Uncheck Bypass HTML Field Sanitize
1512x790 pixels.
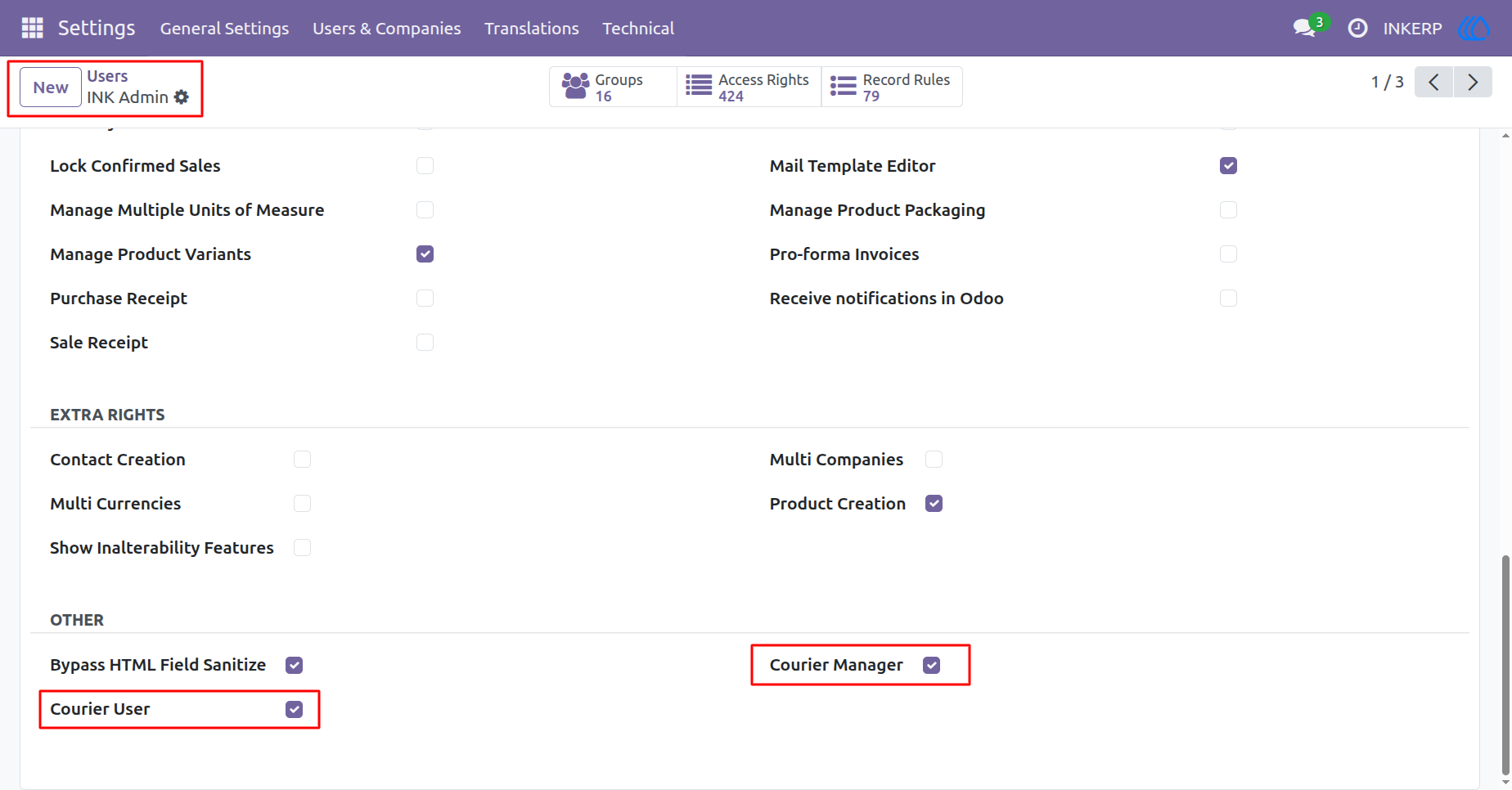294,666
